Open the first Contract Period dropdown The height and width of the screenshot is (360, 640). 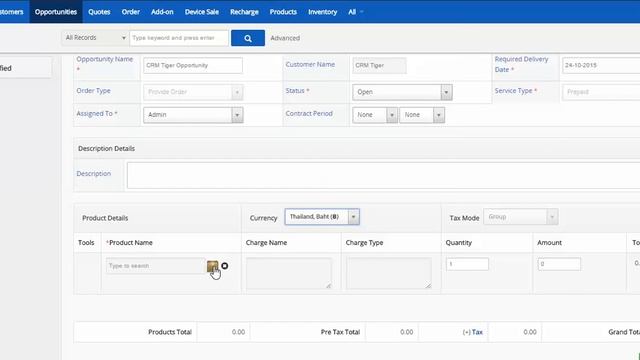click(375, 115)
